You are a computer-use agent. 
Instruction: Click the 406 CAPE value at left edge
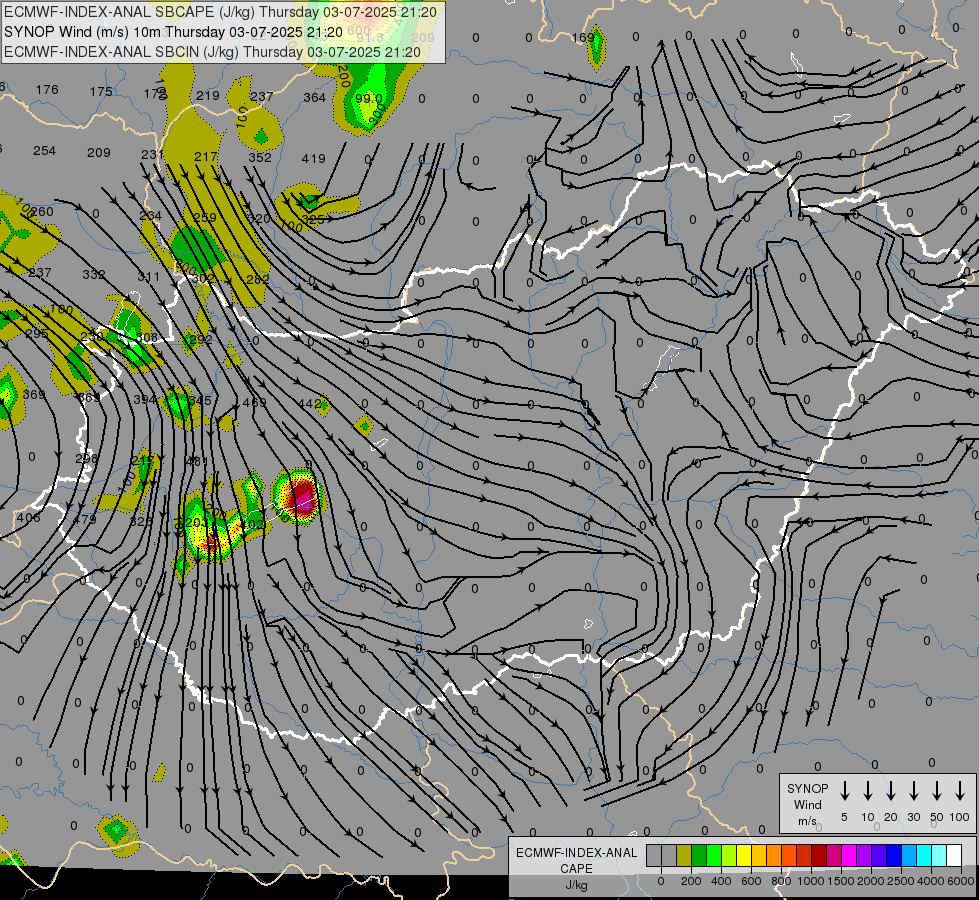coord(28,517)
